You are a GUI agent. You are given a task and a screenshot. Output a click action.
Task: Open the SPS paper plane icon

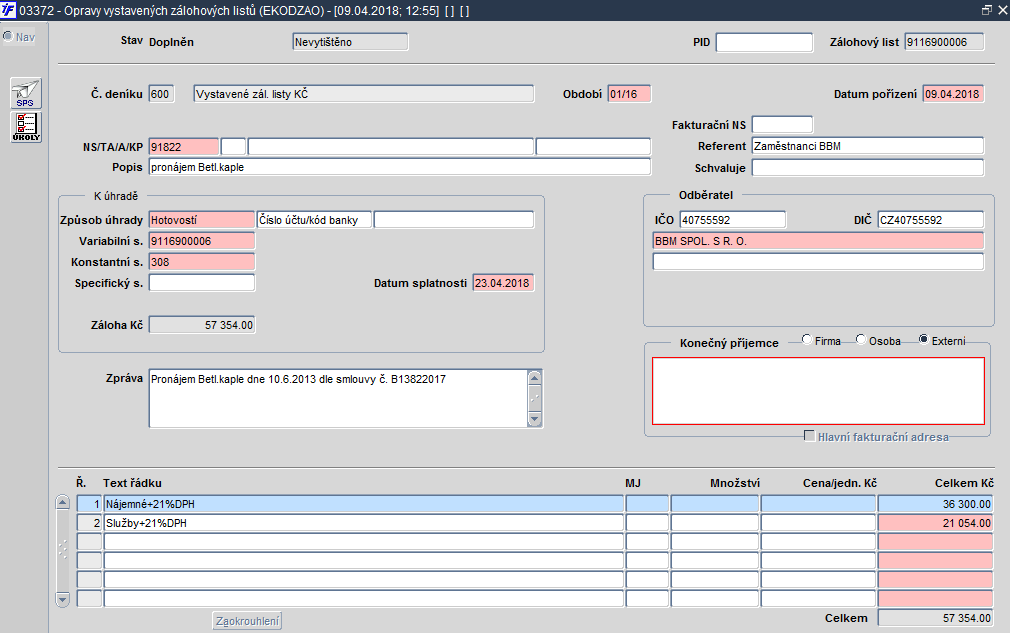point(26,93)
